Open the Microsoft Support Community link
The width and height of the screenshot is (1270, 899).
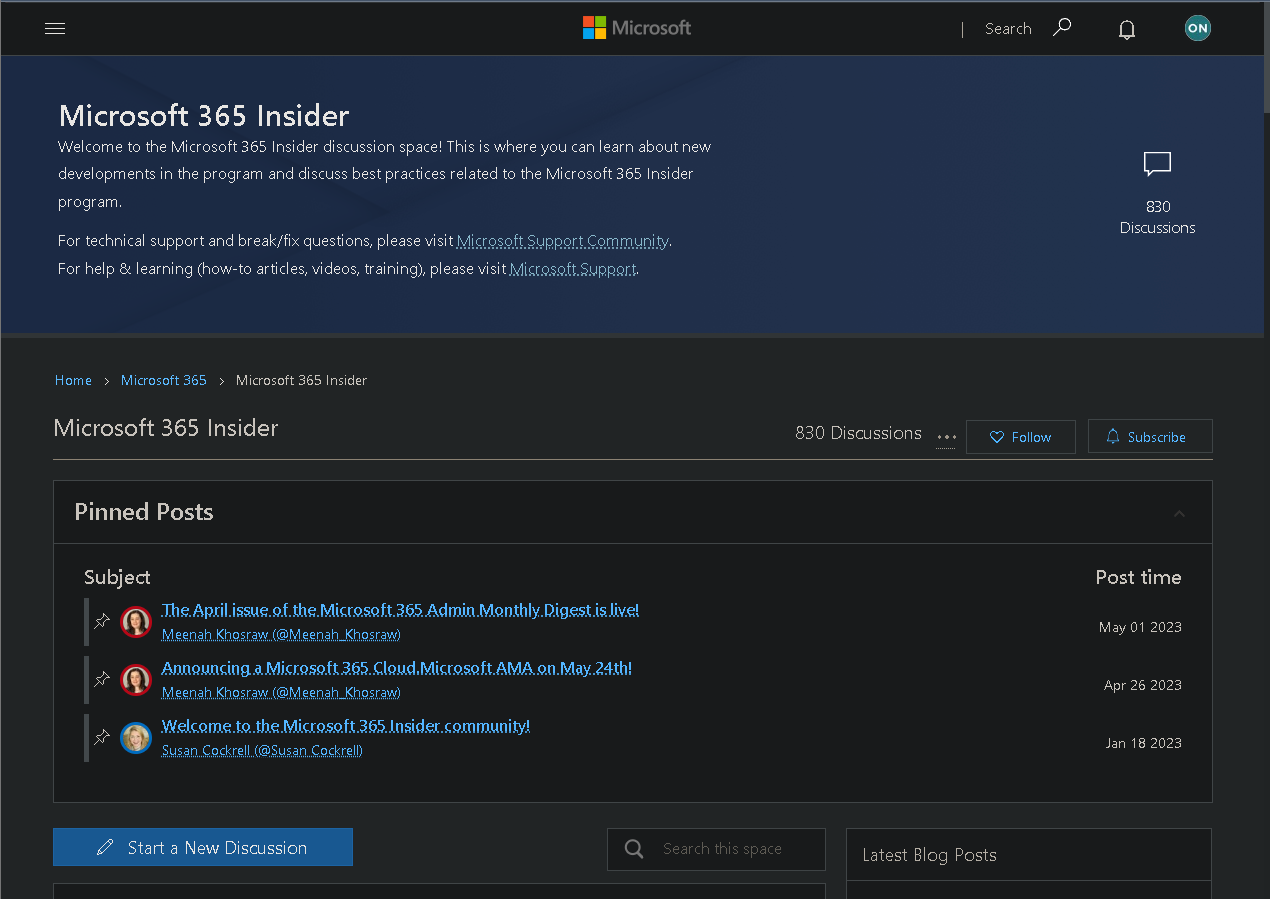563,241
